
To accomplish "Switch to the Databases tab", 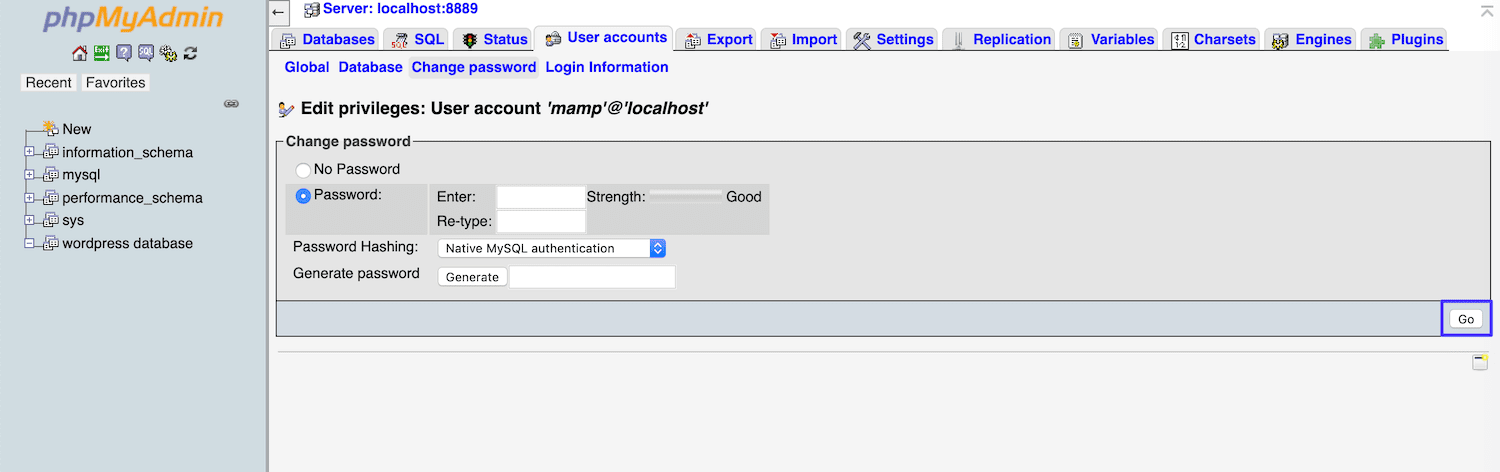I will point(327,39).
